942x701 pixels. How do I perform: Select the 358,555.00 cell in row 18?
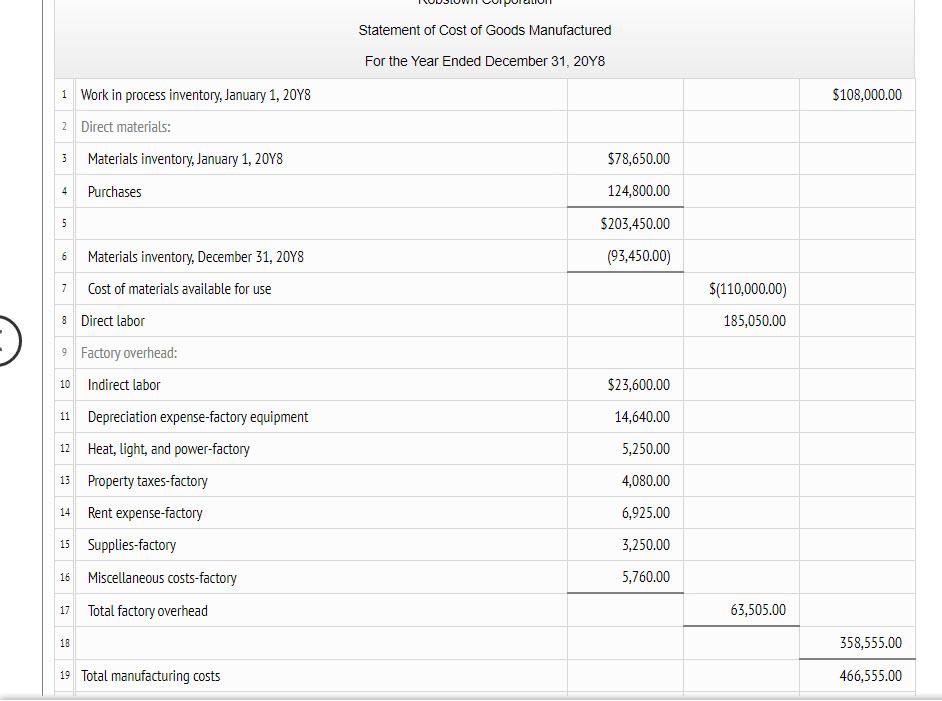point(857,642)
